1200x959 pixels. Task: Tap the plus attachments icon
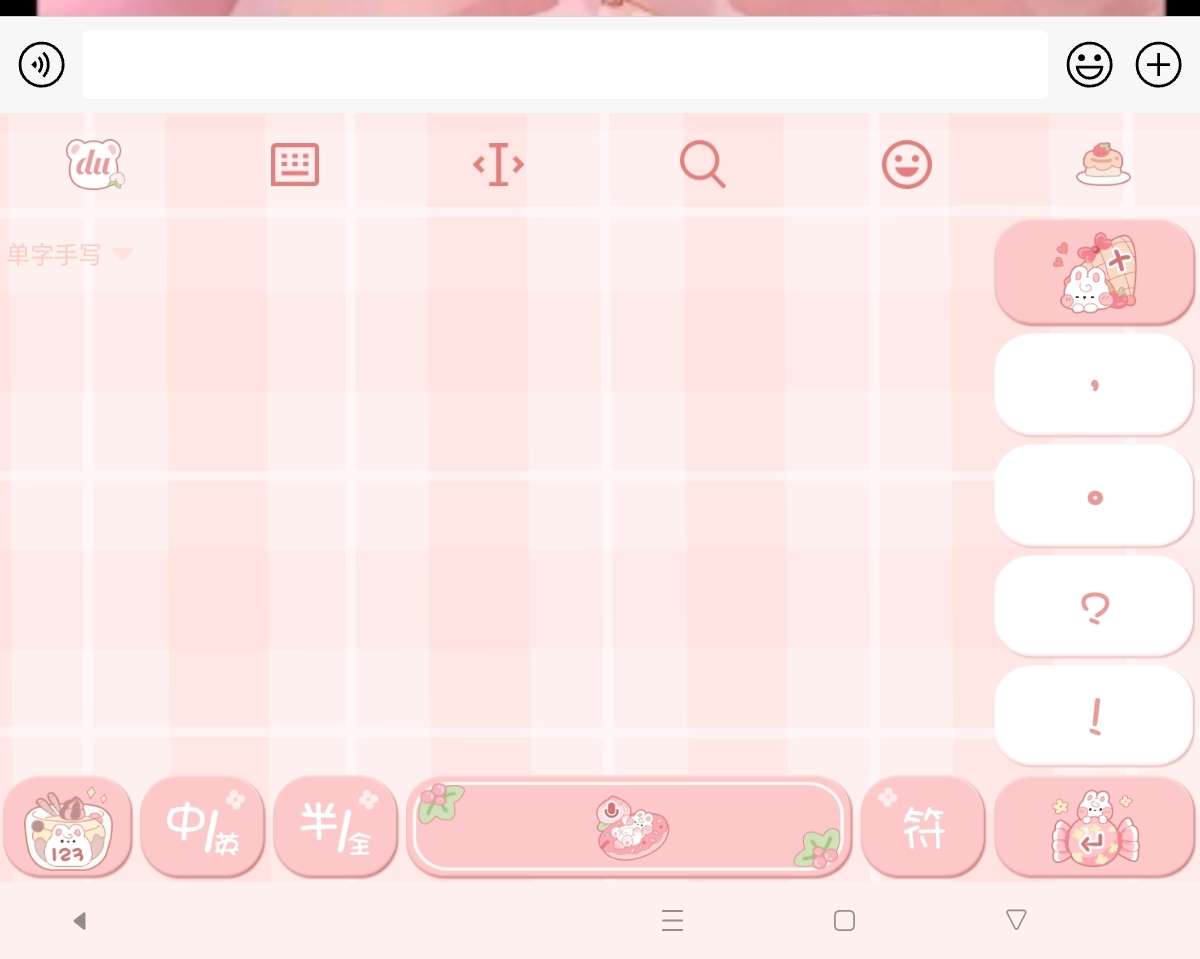coord(1158,65)
